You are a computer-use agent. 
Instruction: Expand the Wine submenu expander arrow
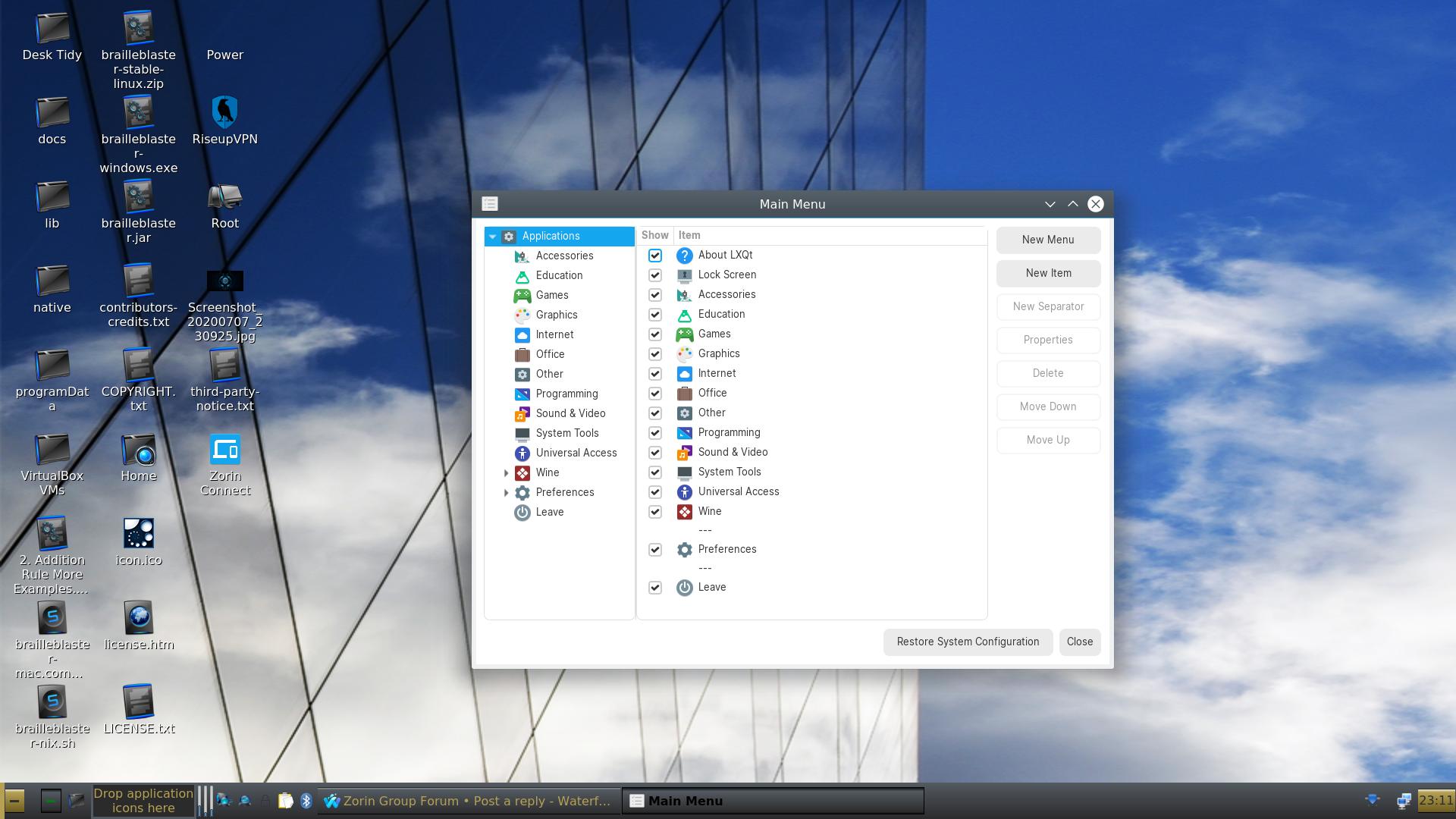coord(505,472)
